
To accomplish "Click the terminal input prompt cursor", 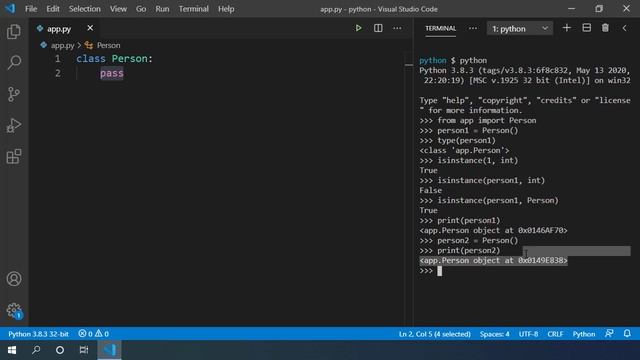I will (440, 271).
